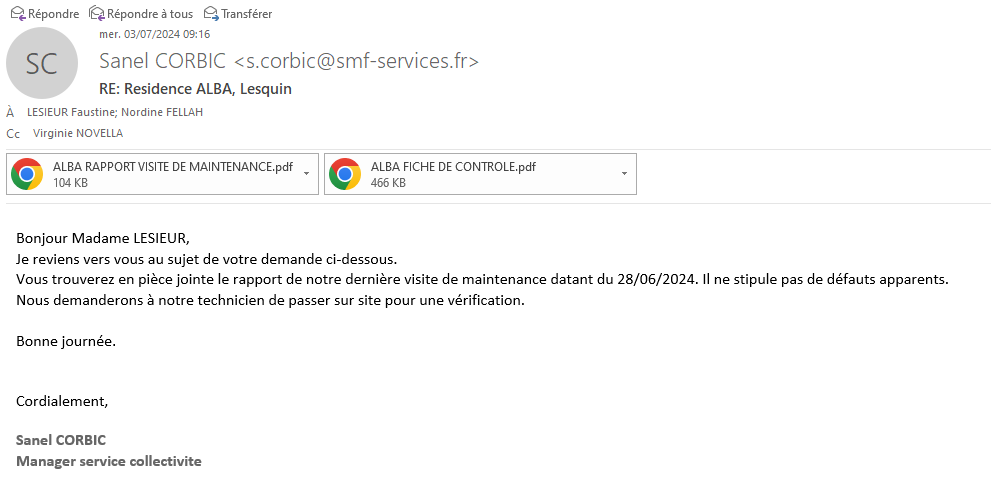Select Cc recipient Virginie NOVELLA
The image size is (991, 484).
[78, 133]
